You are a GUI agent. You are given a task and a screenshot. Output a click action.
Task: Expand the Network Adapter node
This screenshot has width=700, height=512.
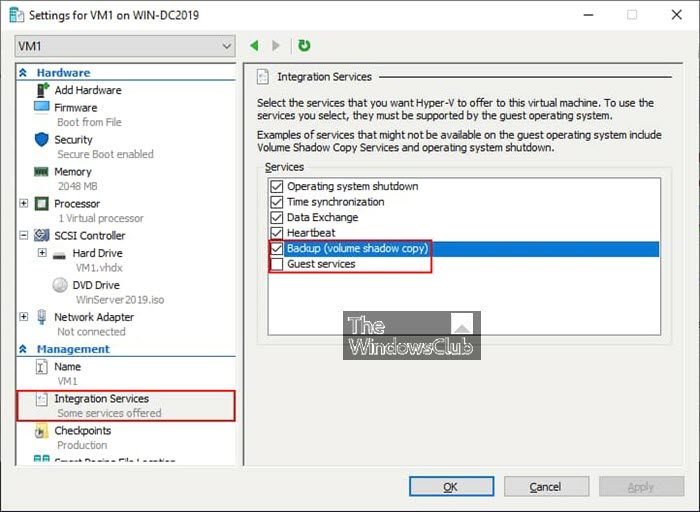[24, 316]
